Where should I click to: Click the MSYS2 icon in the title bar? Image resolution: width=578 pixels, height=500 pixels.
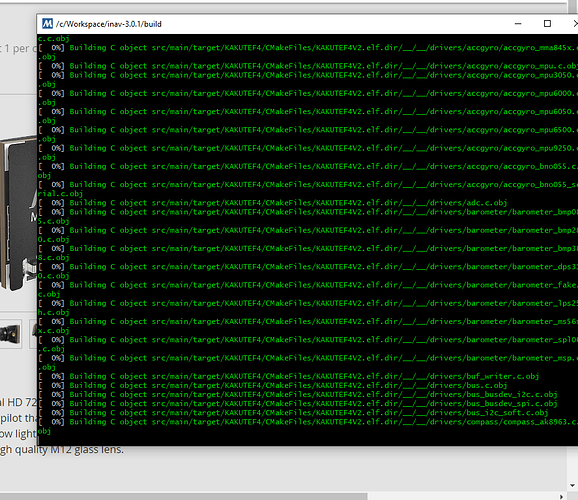click(x=48, y=24)
